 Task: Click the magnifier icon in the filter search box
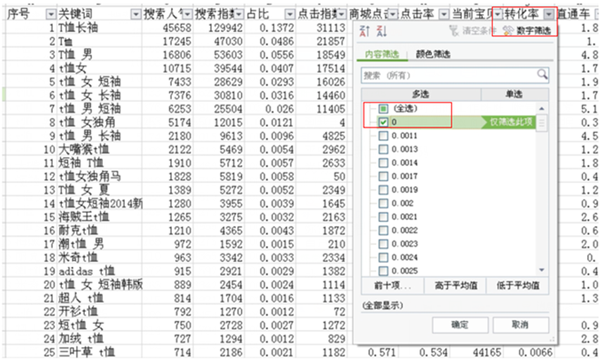(542, 74)
